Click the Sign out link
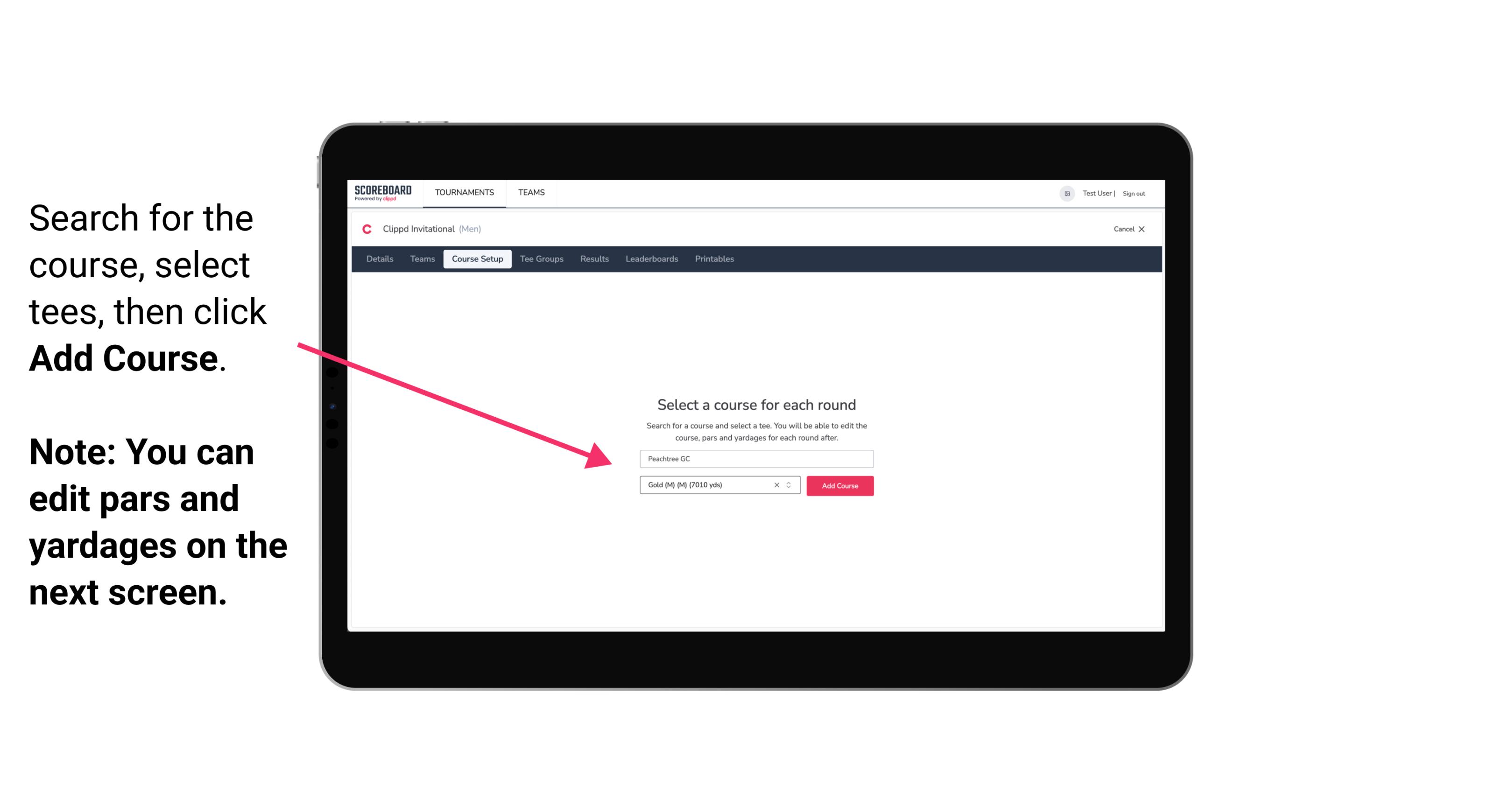Viewport: 1510px width, 812px height. pos(1135,193)
